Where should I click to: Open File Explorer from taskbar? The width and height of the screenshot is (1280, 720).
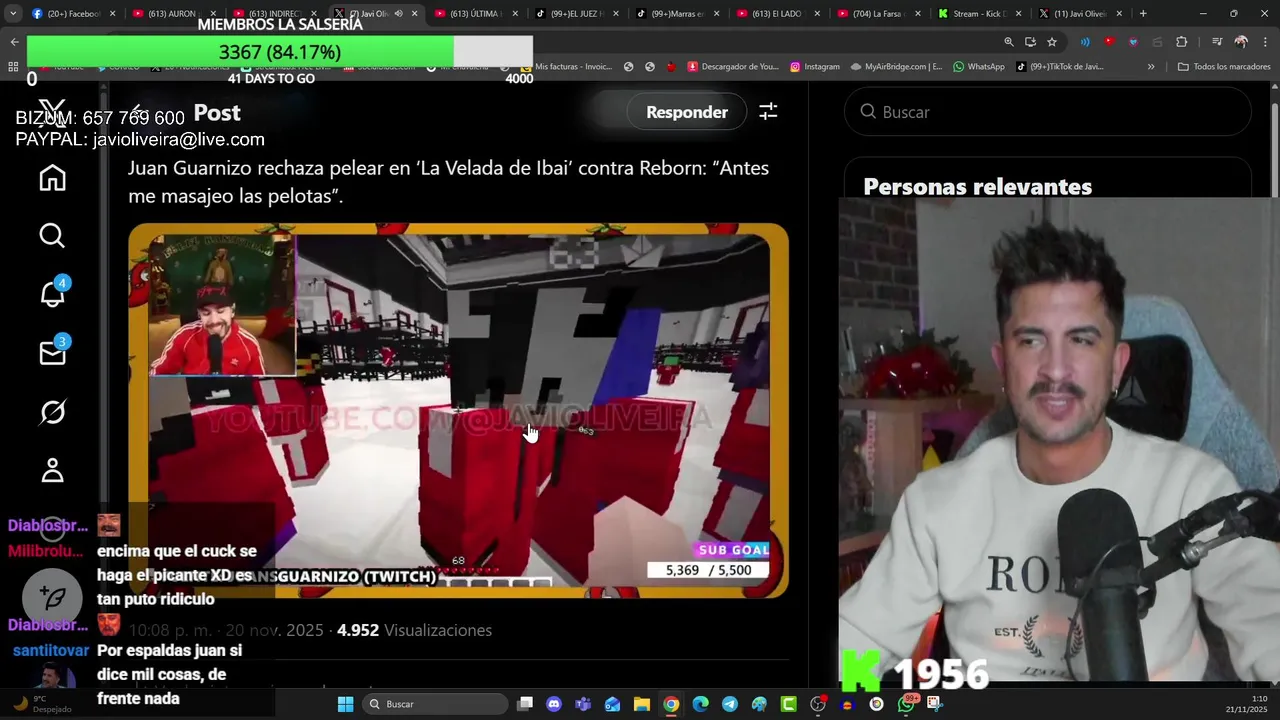(x=642, y=704)
